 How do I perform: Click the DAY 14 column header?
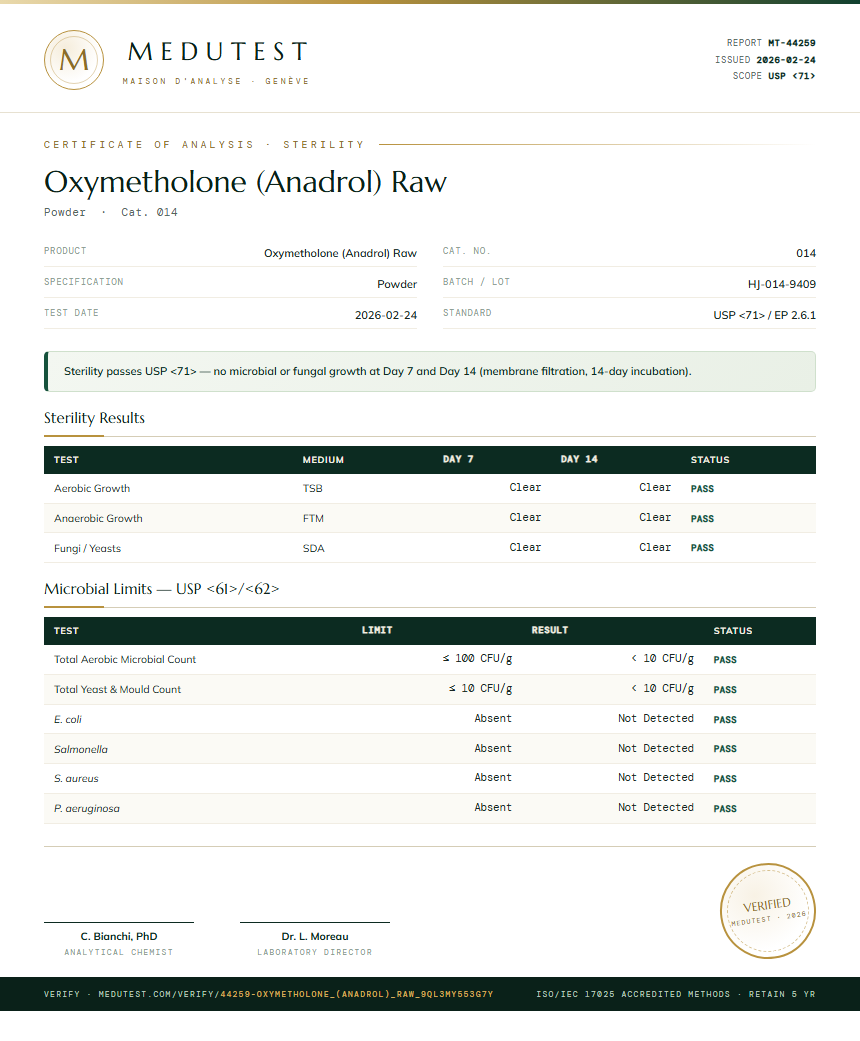579,459
